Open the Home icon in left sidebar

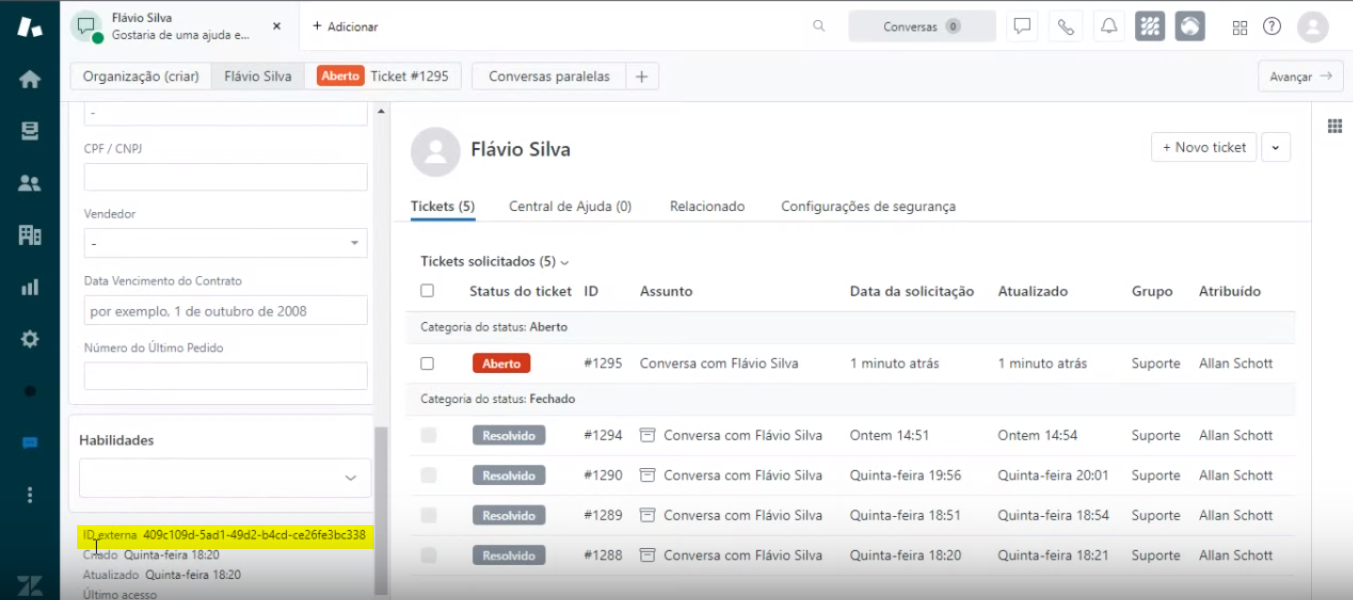pyautogui.click(x=29, y=79)
